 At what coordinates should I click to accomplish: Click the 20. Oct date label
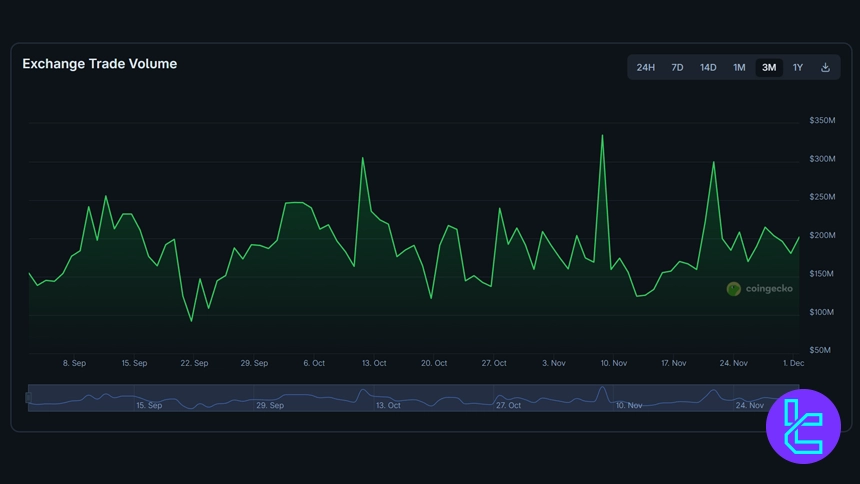pos(434,363)
